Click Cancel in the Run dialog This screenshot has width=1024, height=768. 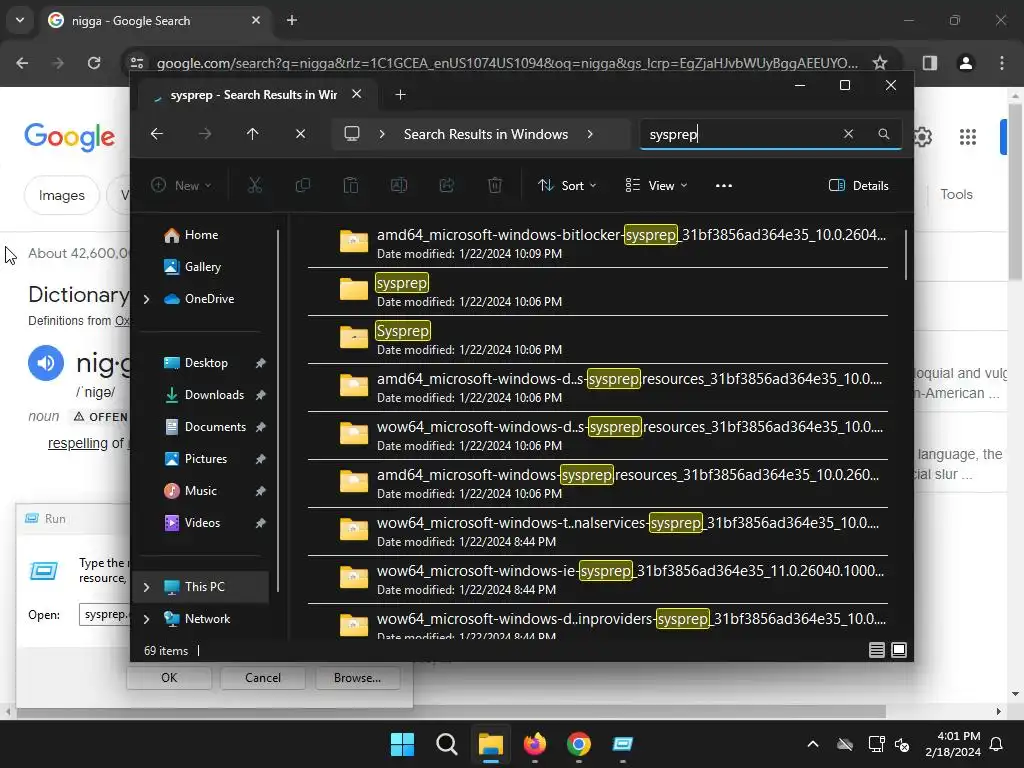pyautogui.click(x=263, y=678)
